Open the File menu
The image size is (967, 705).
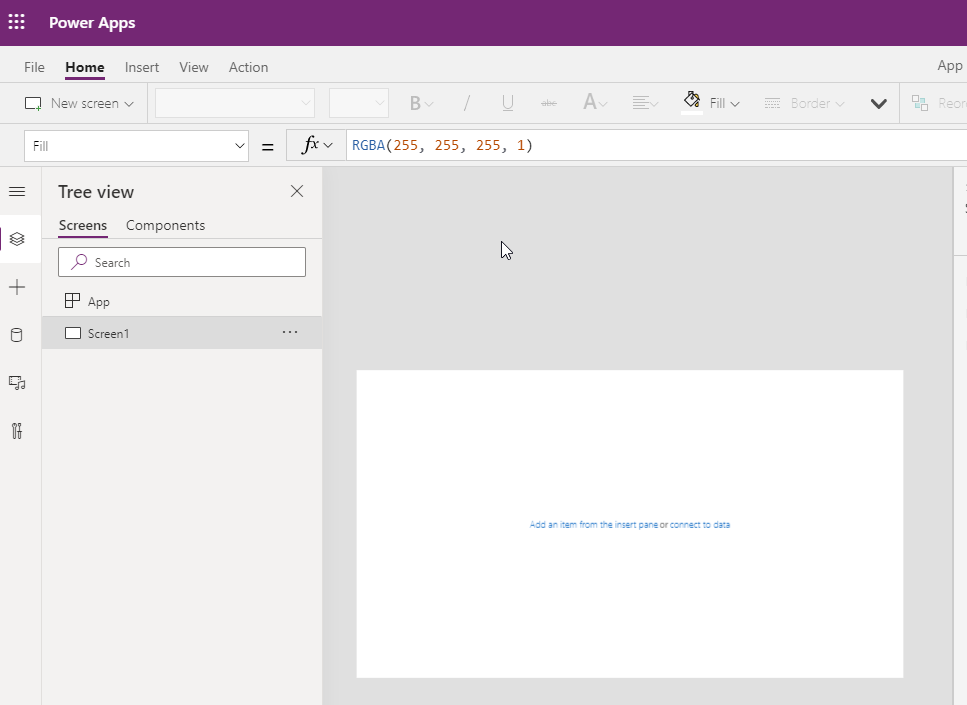click(x=34, y=67)
